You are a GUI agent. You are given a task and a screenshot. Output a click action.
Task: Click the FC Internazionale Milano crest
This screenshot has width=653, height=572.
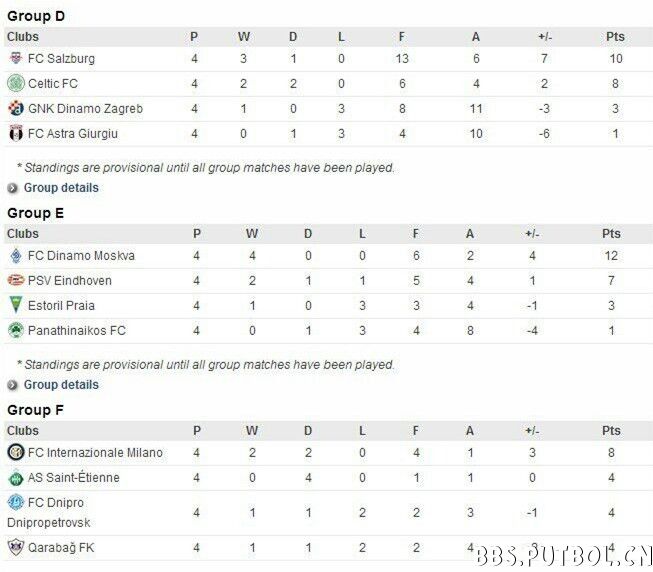pos(16,452)
